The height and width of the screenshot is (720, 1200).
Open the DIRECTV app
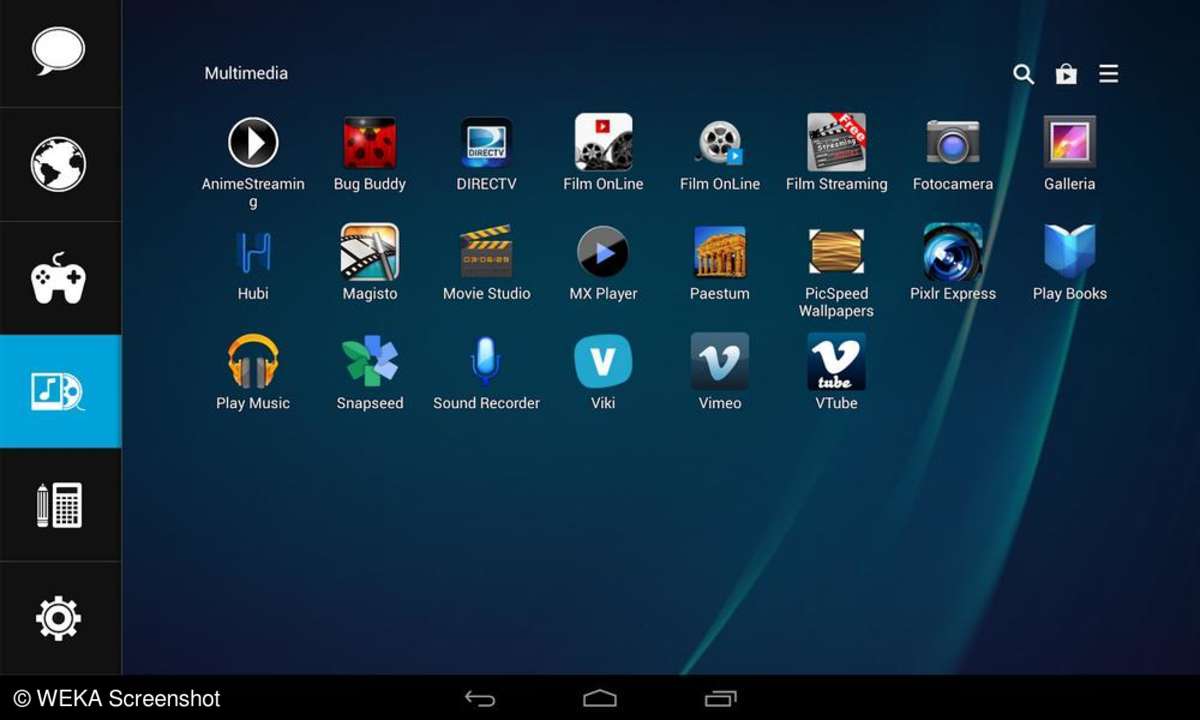coord(487,142)
